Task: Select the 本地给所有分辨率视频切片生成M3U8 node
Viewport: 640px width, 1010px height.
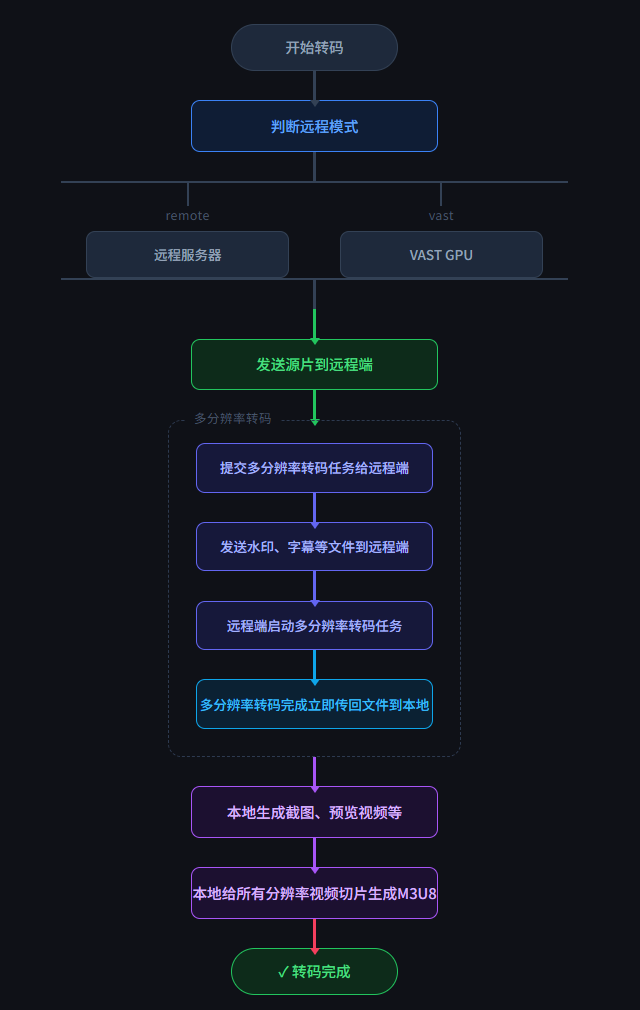Action: [314, 893]
